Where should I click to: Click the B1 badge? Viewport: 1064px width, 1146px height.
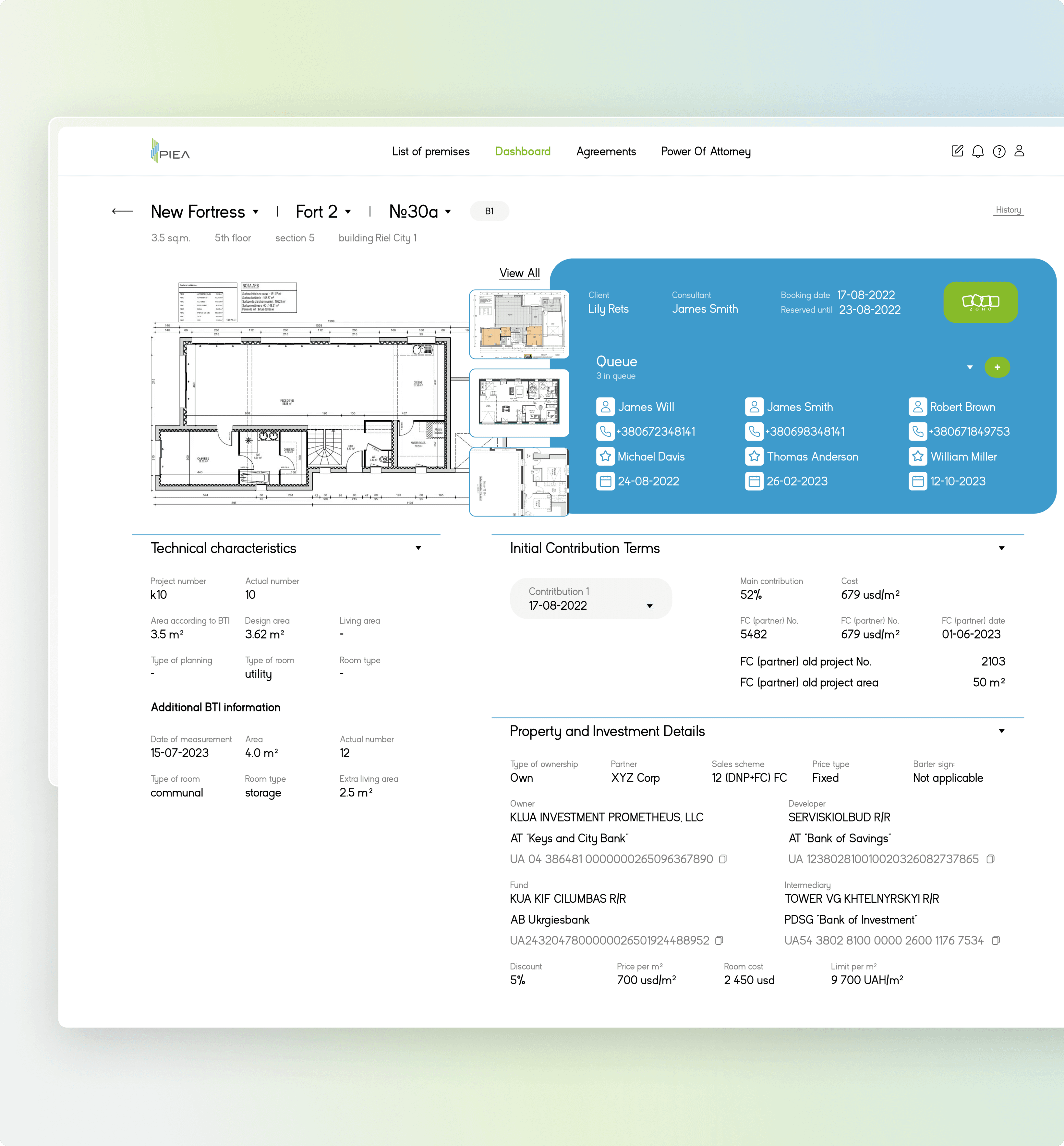[x=490, y=211]
